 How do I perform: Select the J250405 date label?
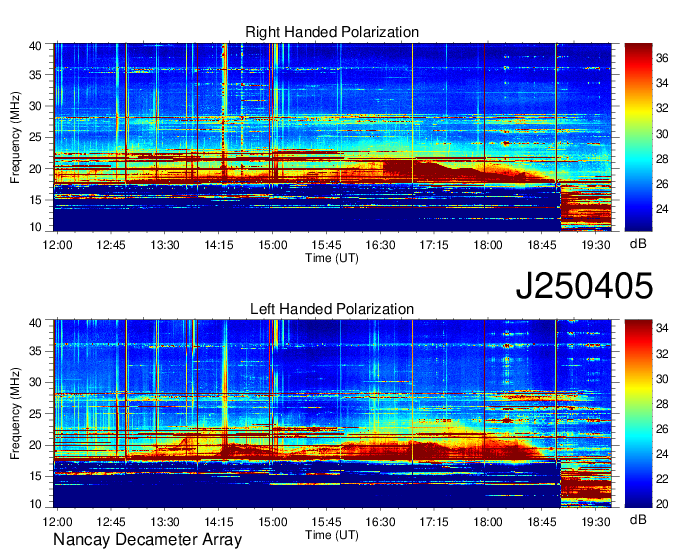point(584,285)
